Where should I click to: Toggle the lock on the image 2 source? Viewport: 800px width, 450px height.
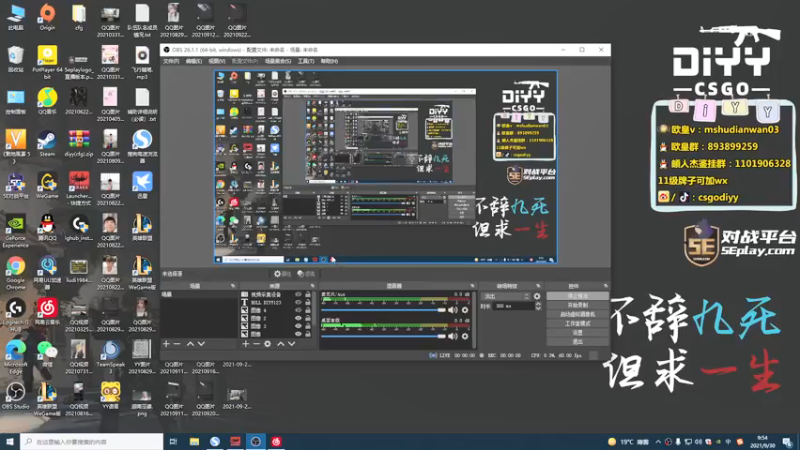pyautogui.click(x=308, y=318)
